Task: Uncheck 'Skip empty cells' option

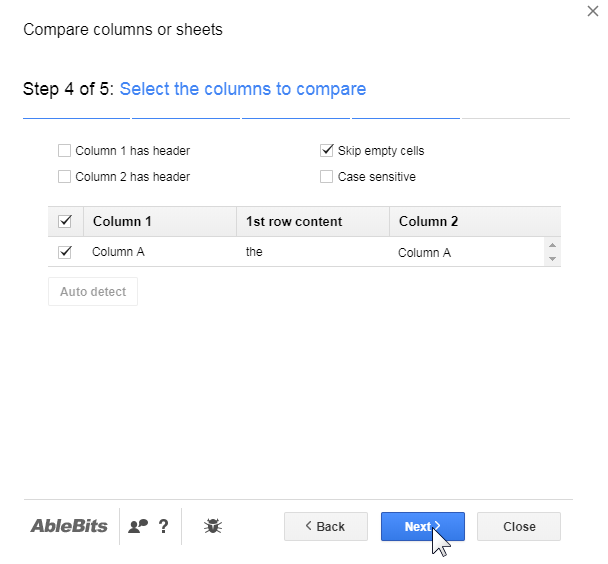Action: tap(327, 151)
